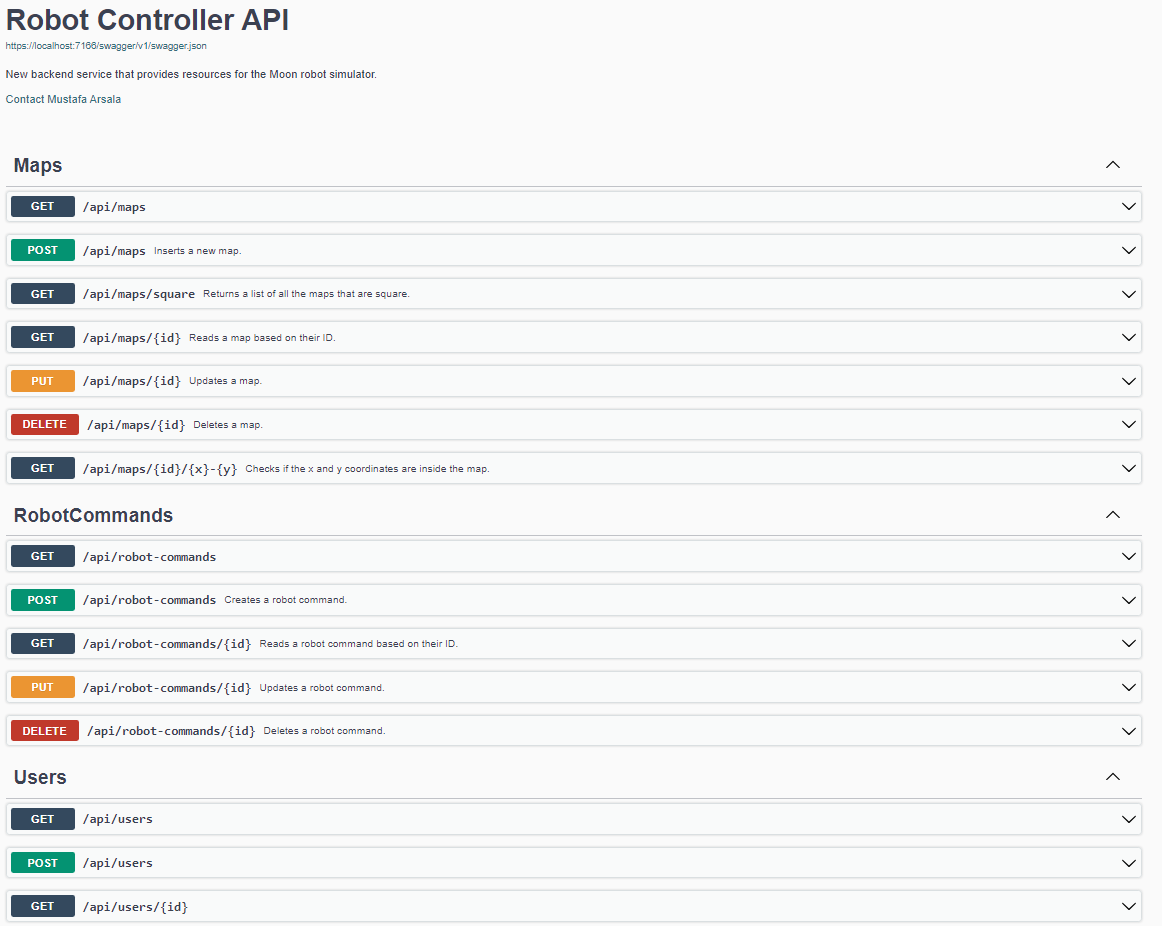Open the swagger.json URL link
Image resolution: width=1162 pixels, height=926 pixels.
tap(106, 46)
